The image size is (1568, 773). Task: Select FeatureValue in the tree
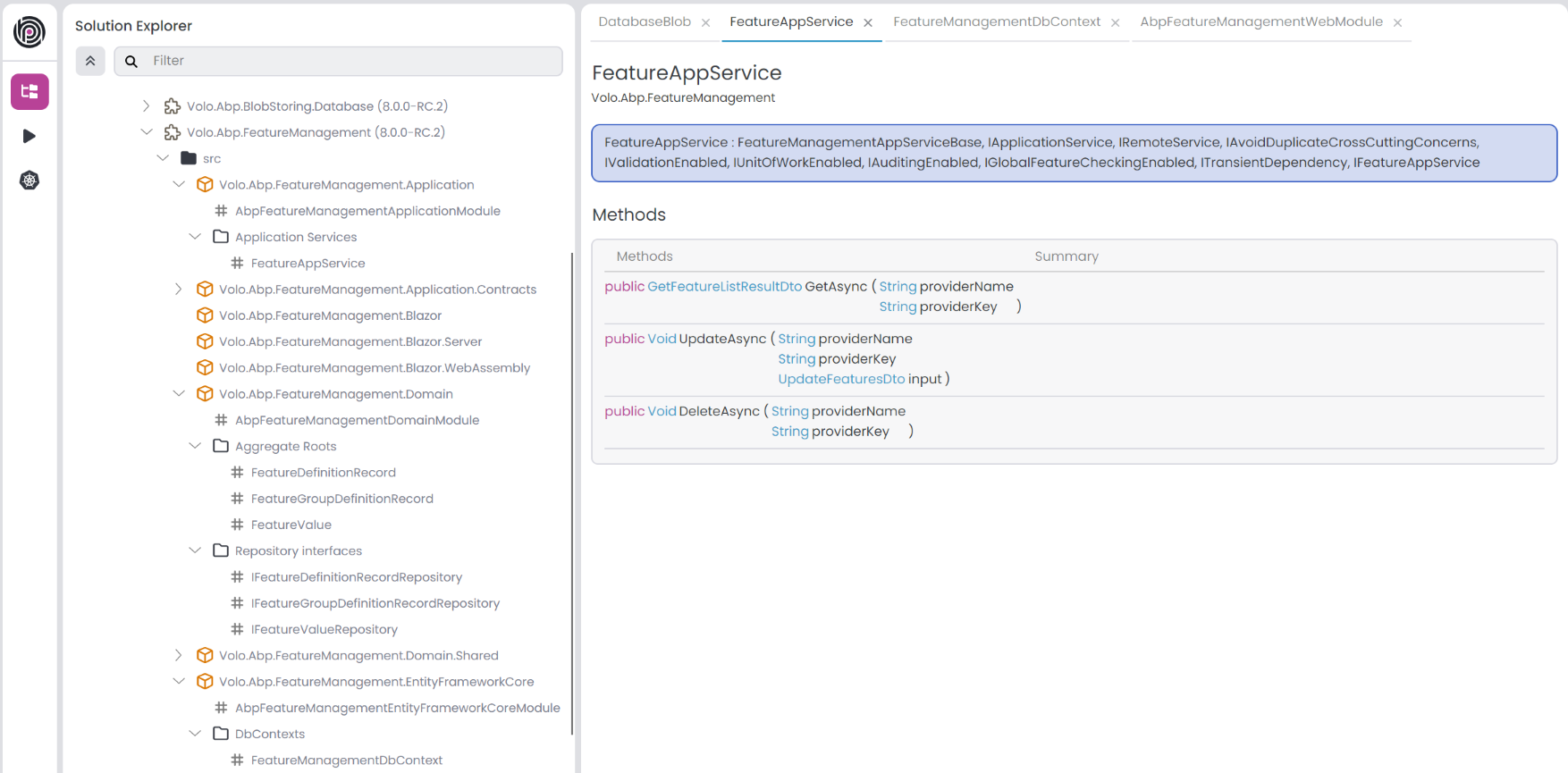tap(291, 525)
